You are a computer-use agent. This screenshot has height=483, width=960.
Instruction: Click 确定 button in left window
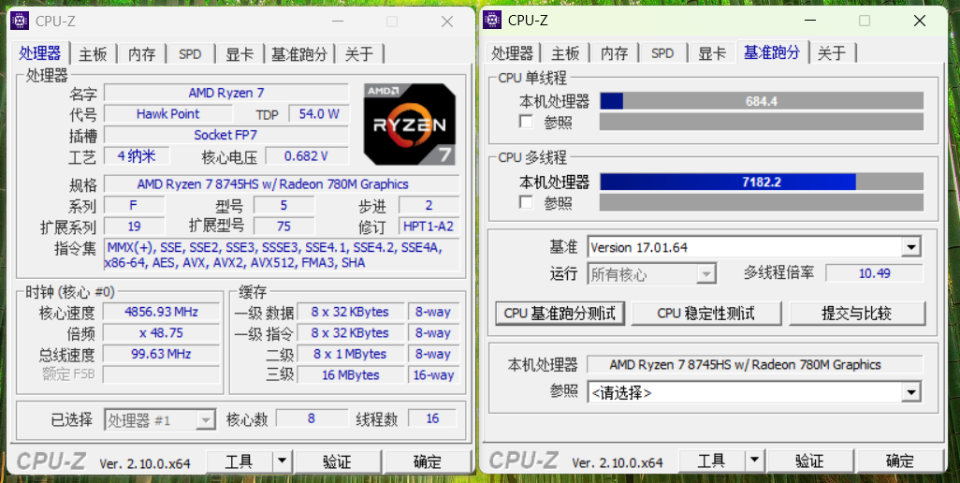pyautogui.click(x=428, y=461)
